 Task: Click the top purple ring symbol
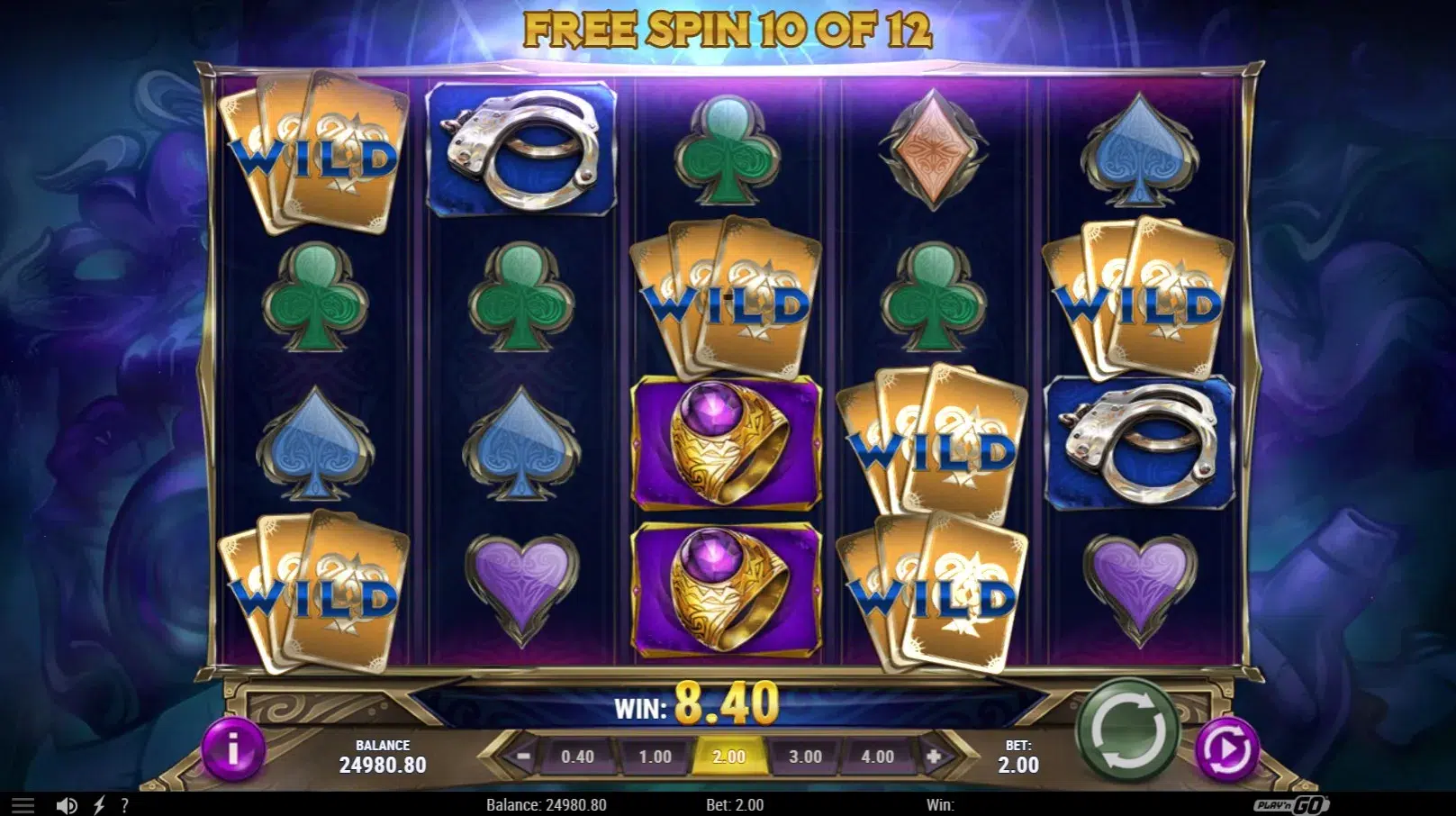(728, 442)
